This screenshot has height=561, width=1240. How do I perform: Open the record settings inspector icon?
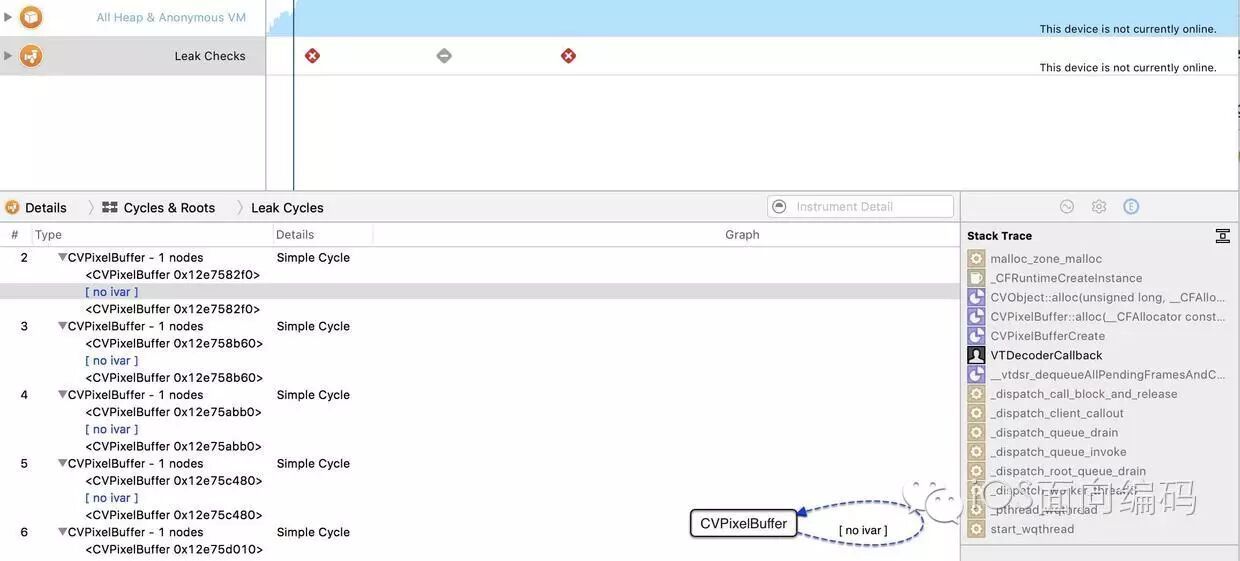[1067, 206]
